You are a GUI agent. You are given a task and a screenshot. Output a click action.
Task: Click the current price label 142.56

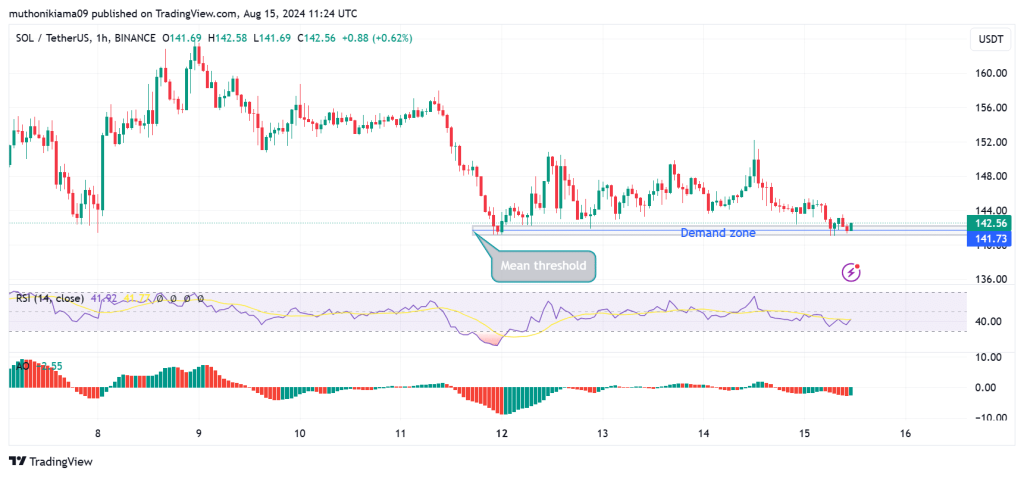click(988, 223)
